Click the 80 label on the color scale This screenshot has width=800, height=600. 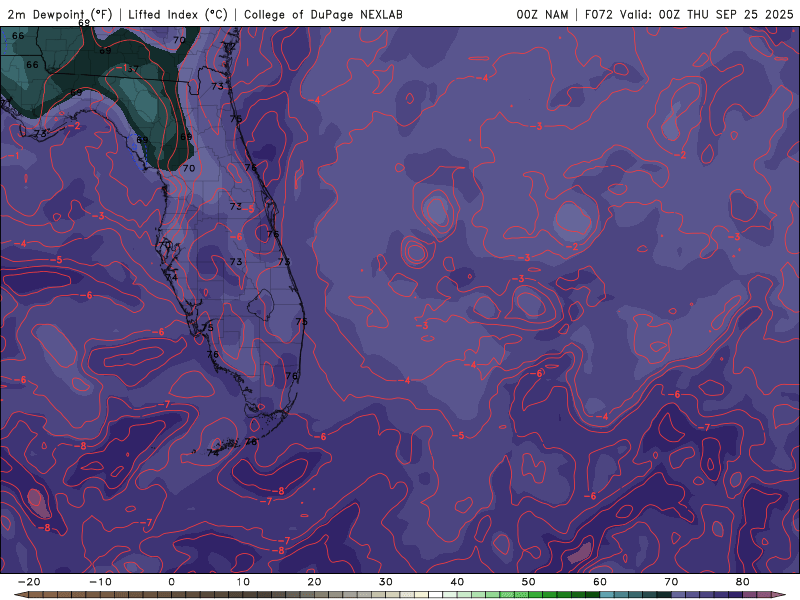point(743,582)
